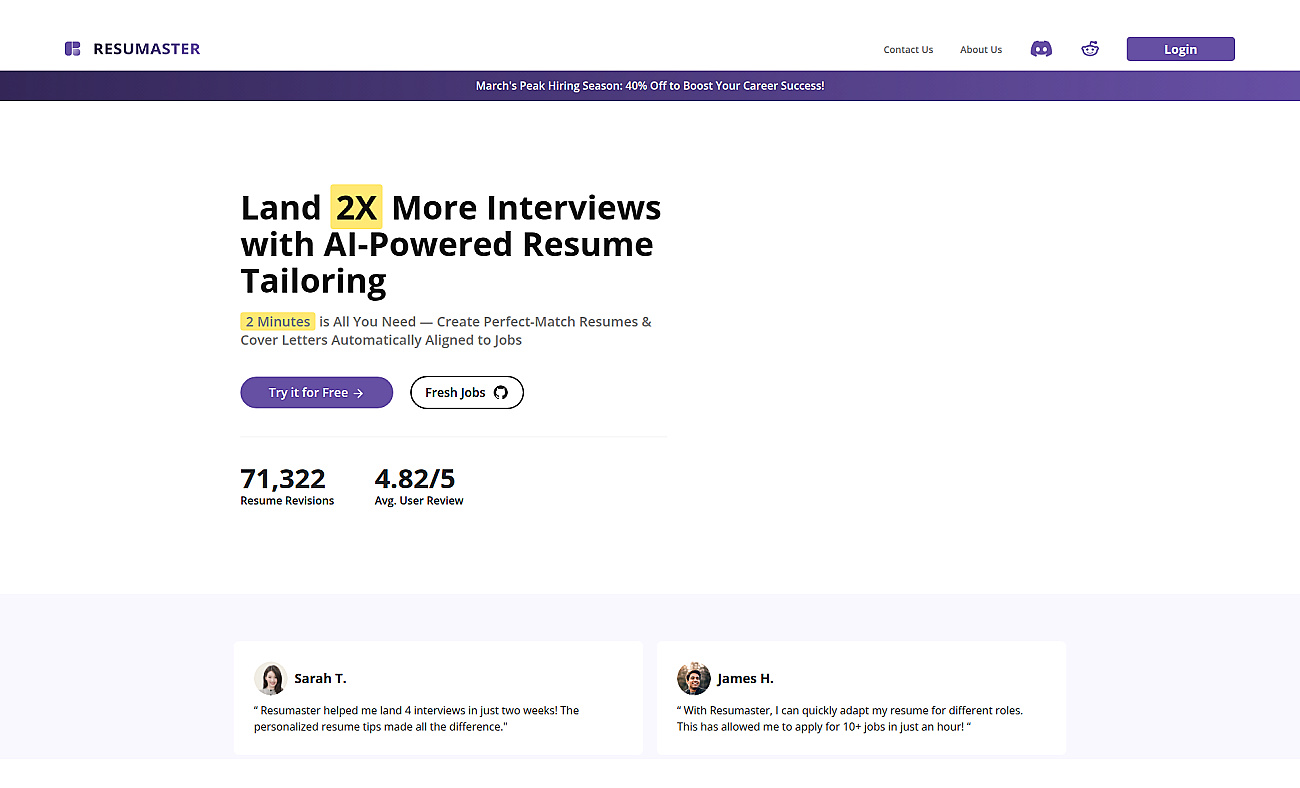The width and height of the screenshot is (1300, 788).
Task: Click the More Interviews headline text
Action: [526, 208]
